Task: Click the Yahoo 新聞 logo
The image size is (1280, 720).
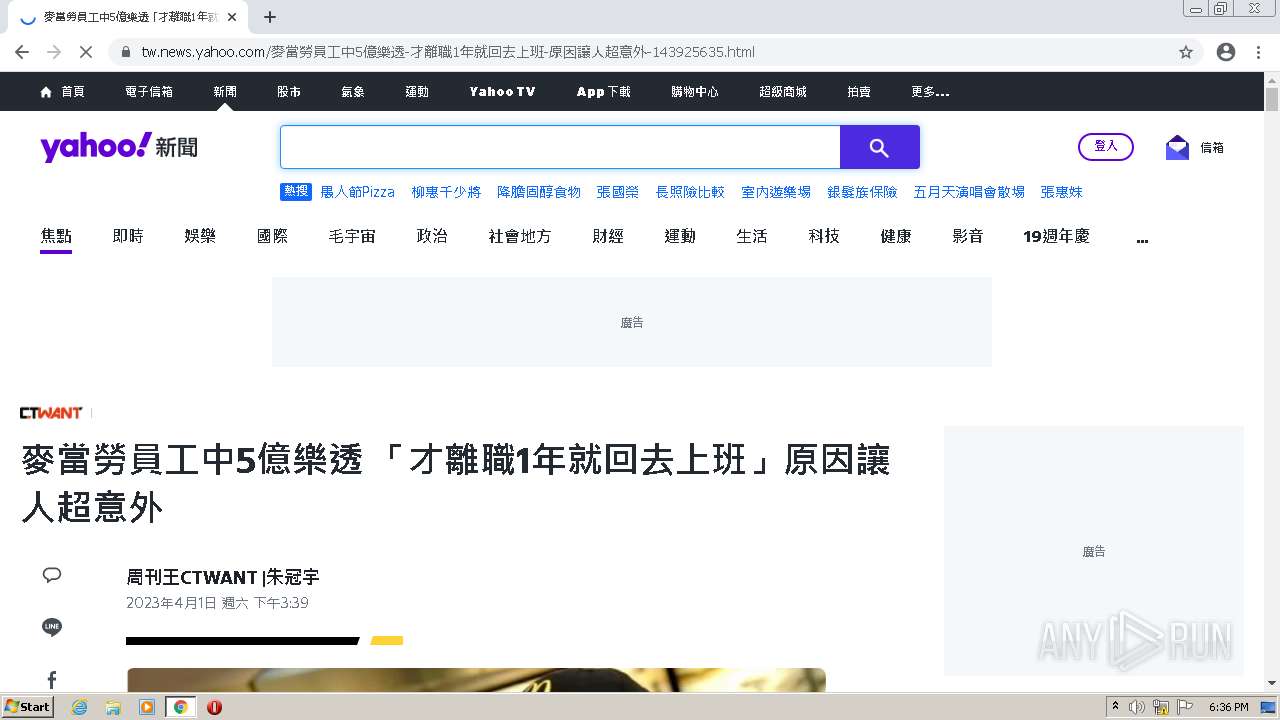Action: pyautogui.click(x=119, y=147)
